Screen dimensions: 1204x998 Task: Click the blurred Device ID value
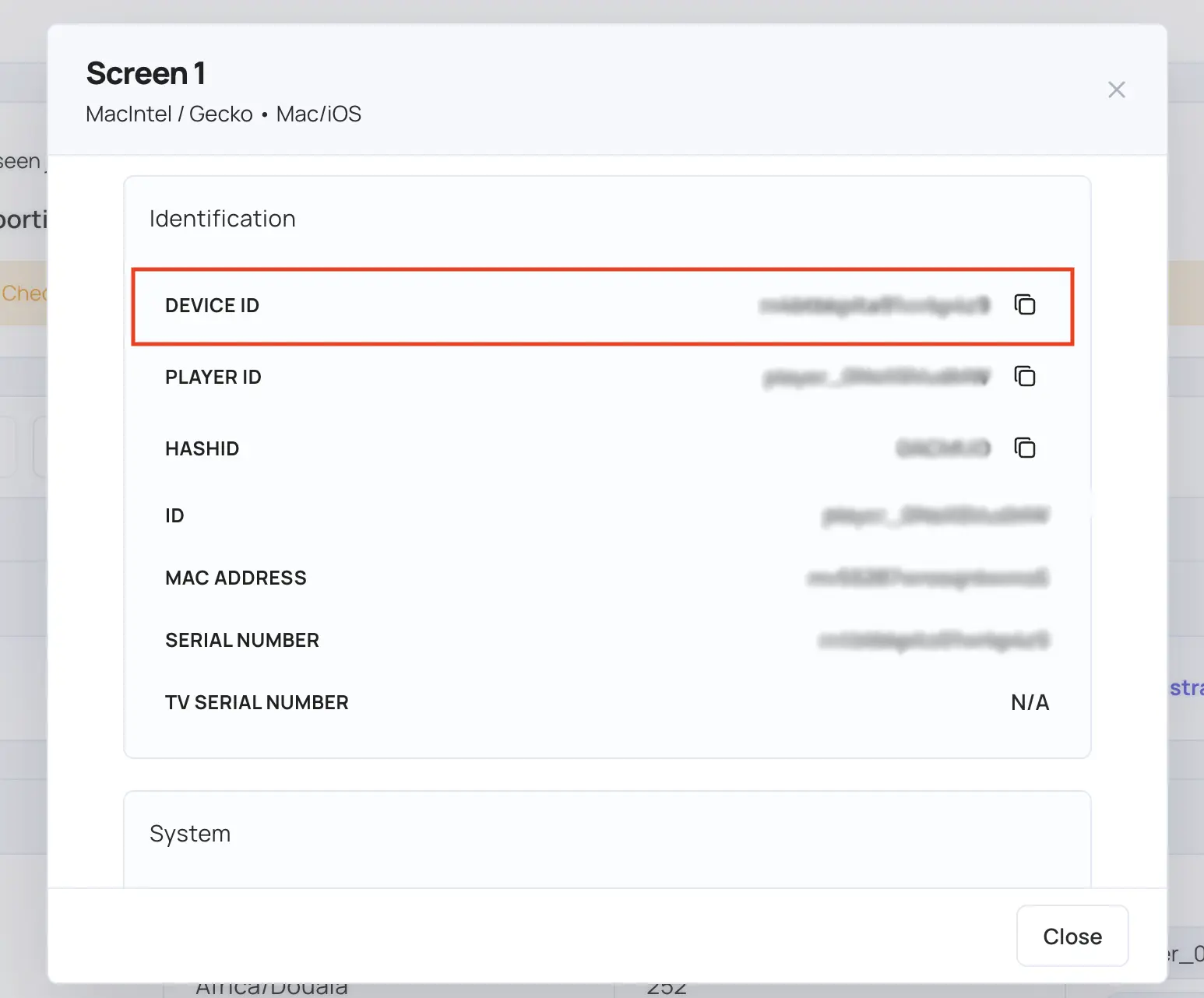click(875, 305)
